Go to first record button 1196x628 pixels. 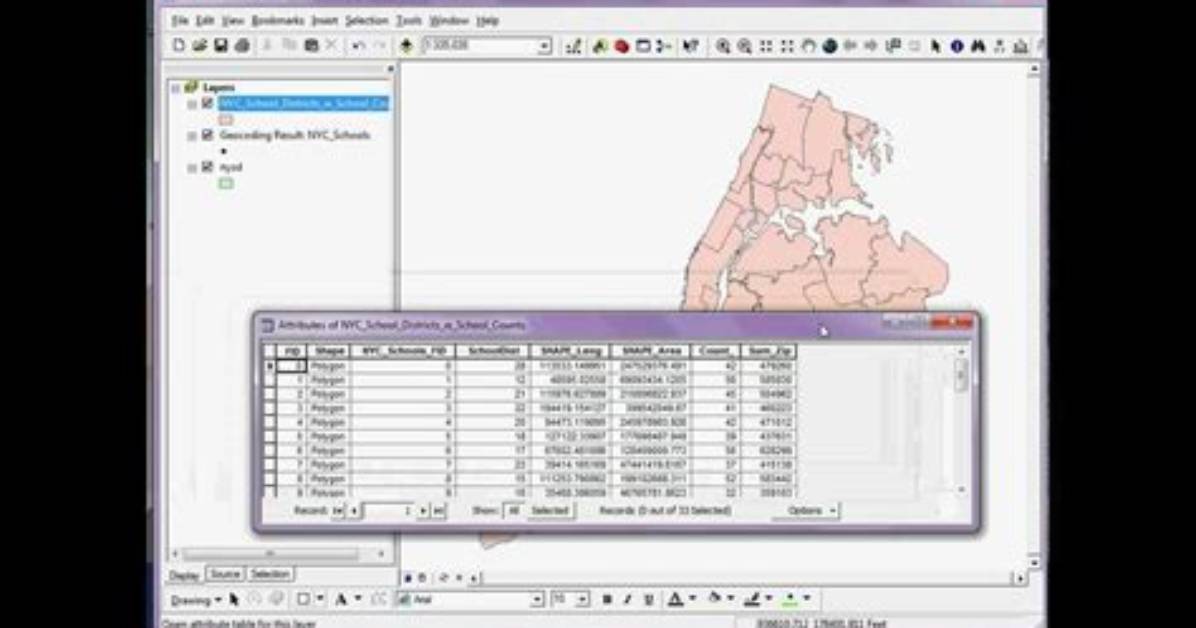coord(338,510)
